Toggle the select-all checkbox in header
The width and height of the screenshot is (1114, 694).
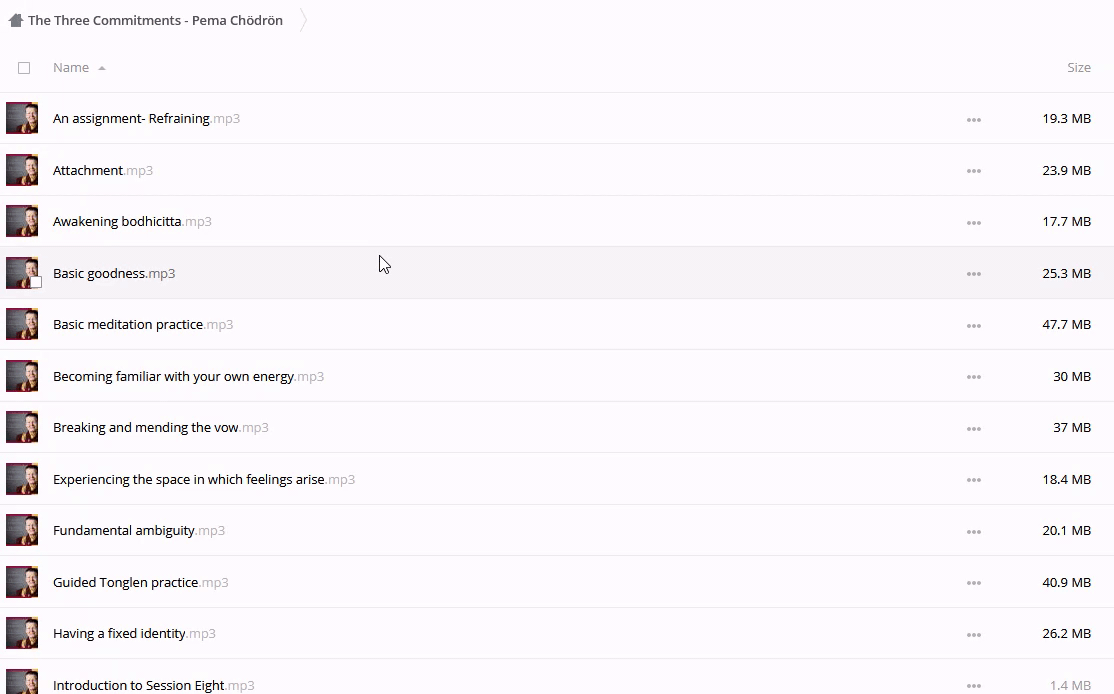24,68
